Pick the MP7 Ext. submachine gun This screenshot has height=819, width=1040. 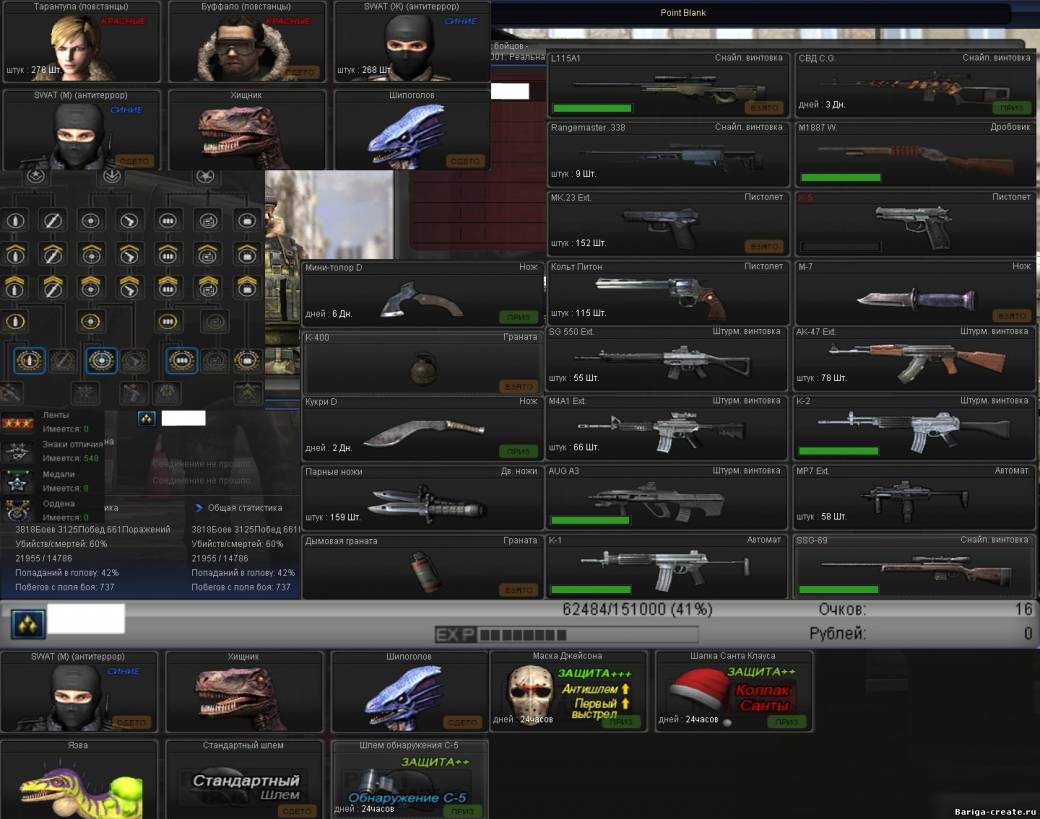tap(913, 497)
